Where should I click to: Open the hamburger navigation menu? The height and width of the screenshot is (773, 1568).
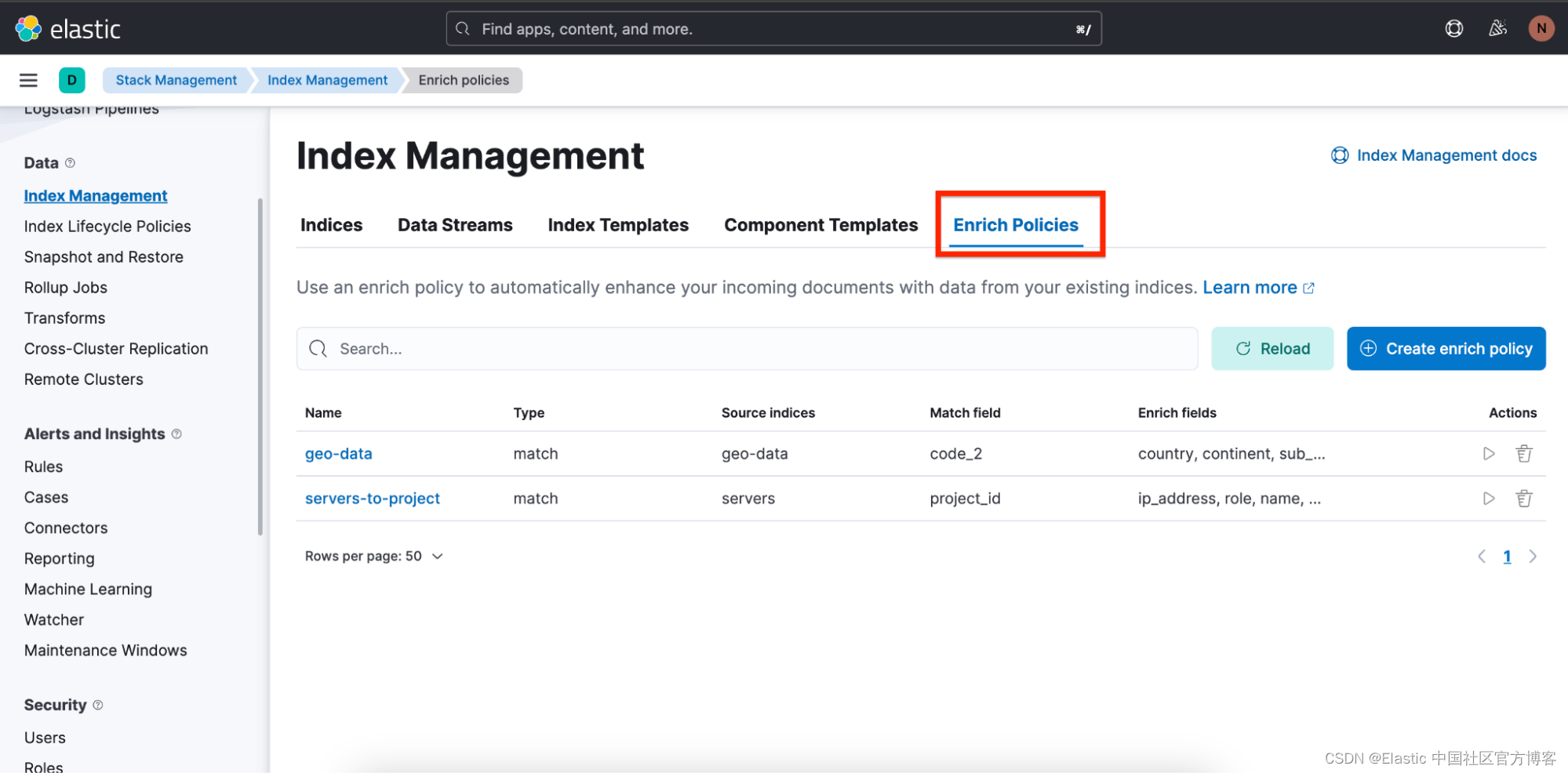(29, 80)
